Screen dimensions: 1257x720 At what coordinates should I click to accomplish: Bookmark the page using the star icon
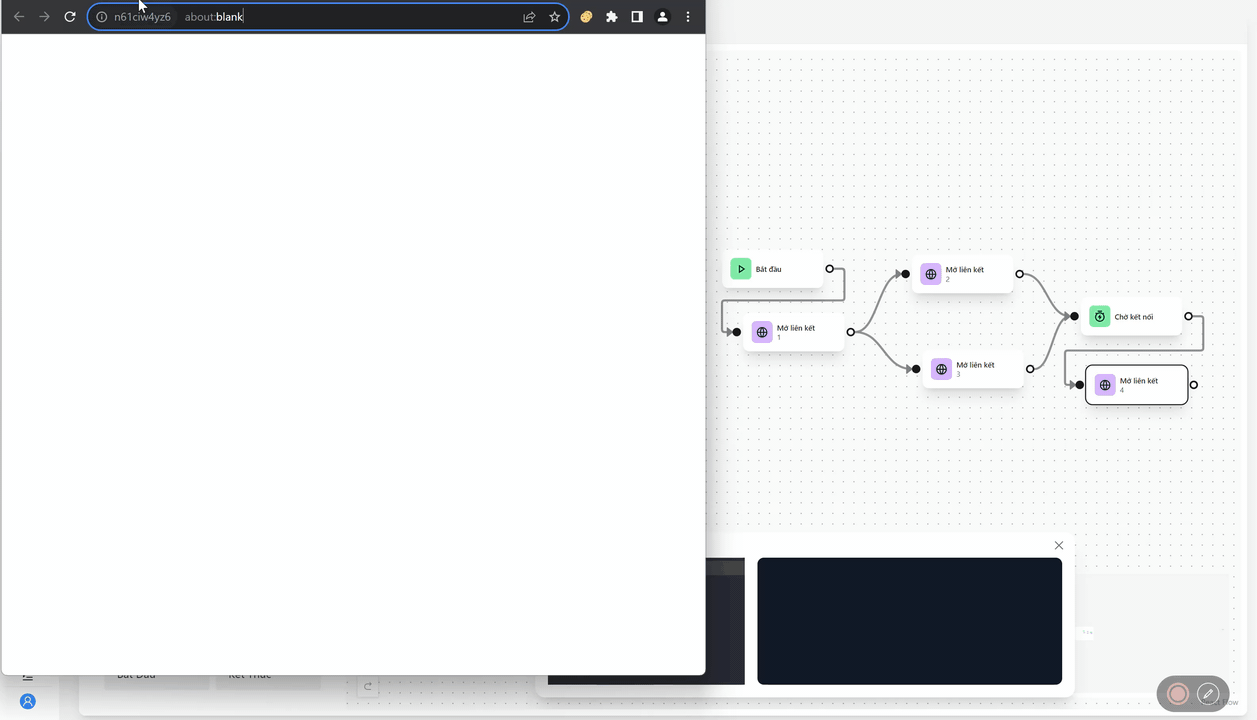[x=554, y=16]
